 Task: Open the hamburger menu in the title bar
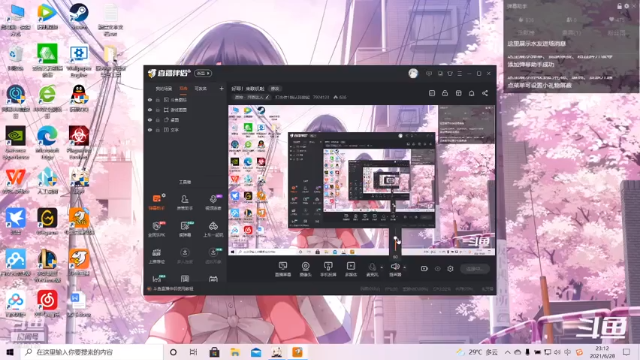460,73
